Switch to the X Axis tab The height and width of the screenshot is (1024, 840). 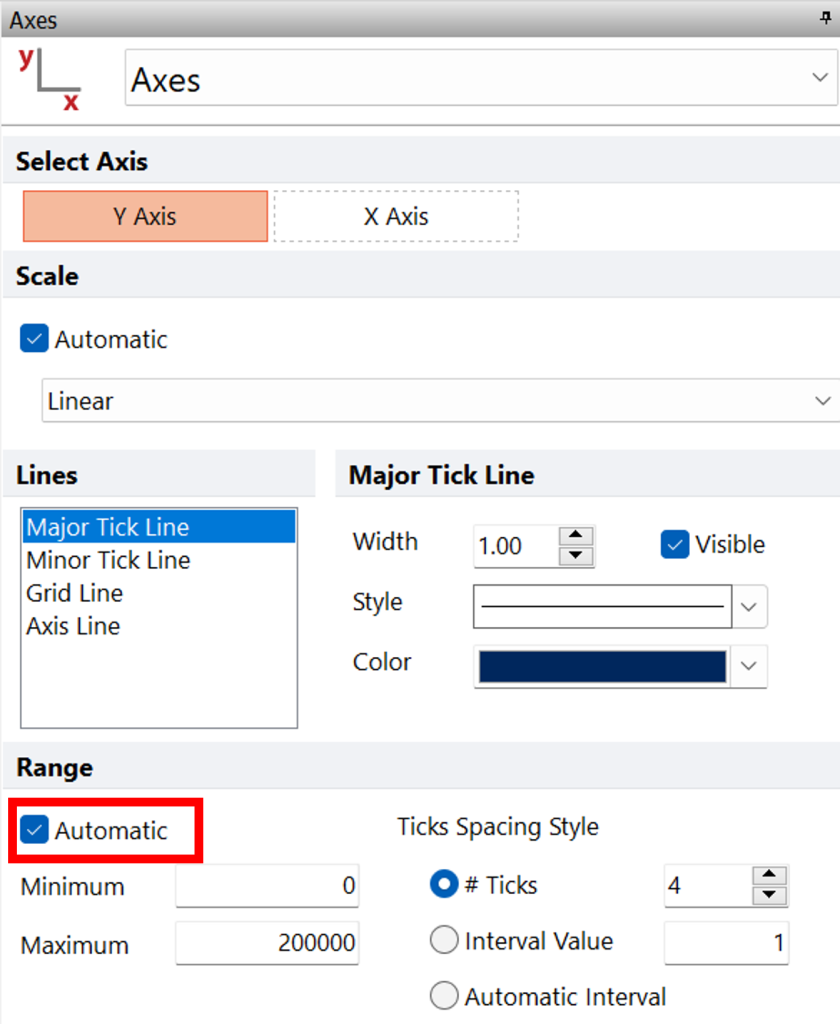point(394,216)
